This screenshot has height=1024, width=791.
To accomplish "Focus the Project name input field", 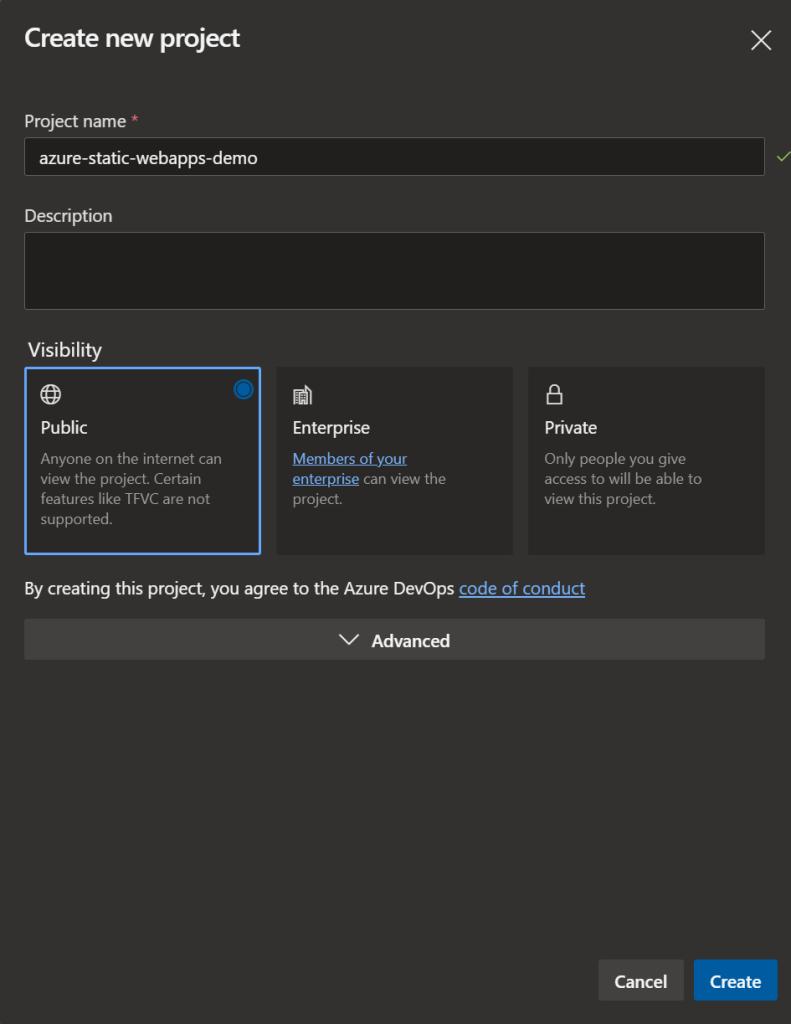I will click(395, 157).
